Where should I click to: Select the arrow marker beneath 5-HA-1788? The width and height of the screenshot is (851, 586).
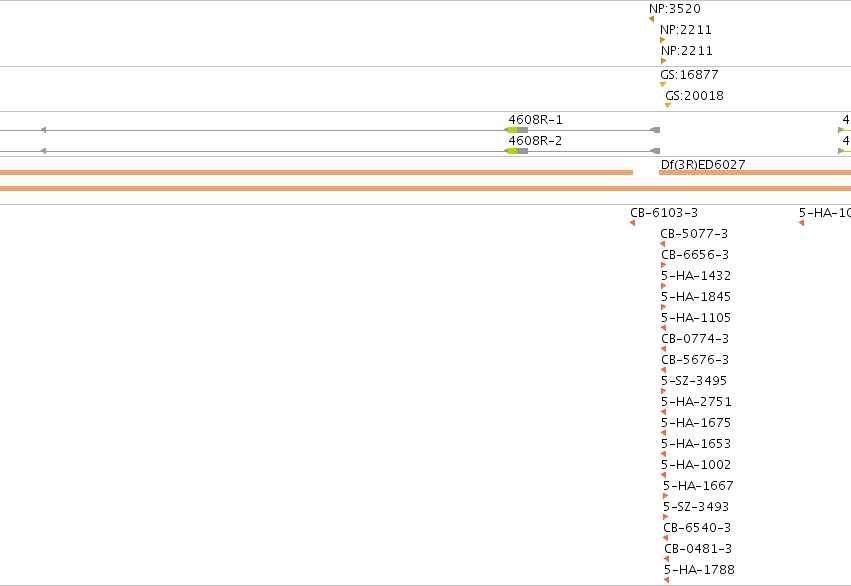[666, 580]
